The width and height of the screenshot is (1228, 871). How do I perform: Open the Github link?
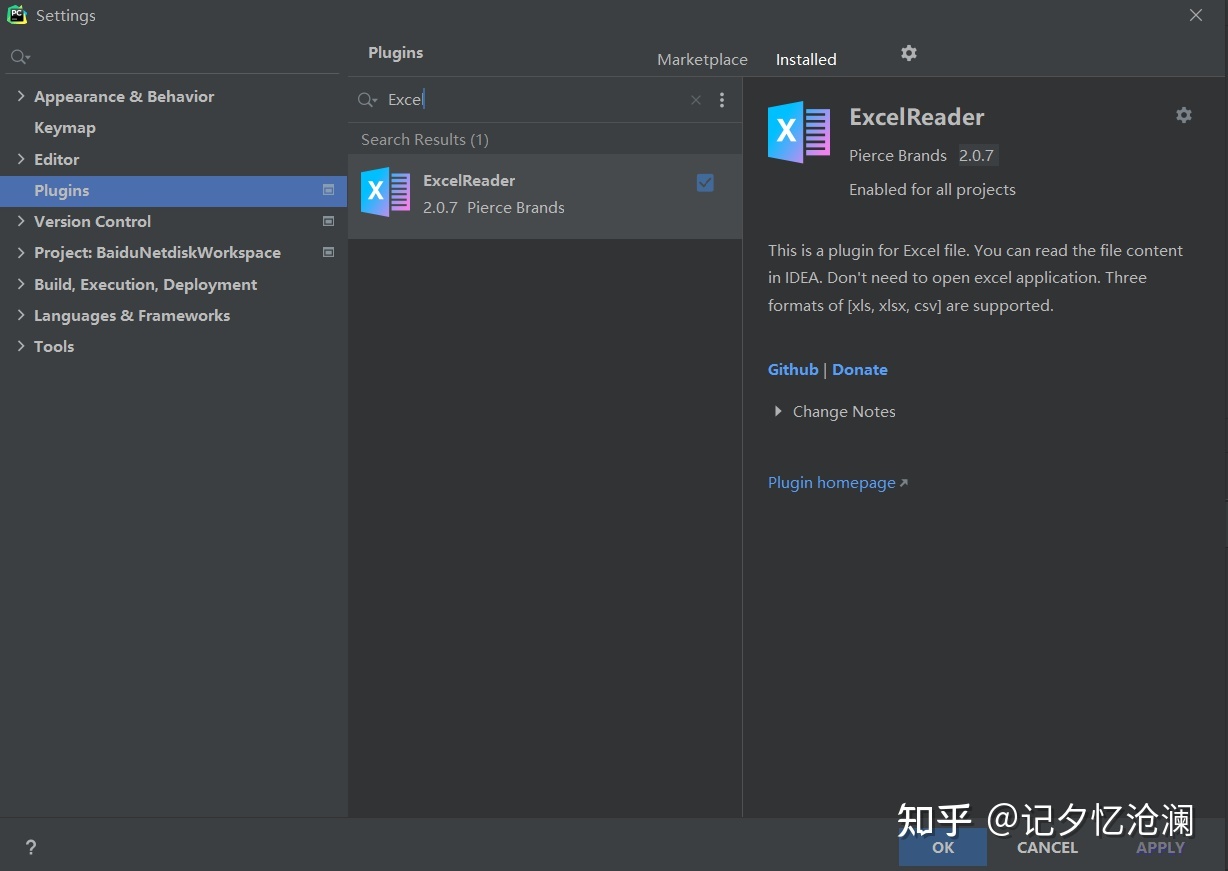coord(793,369)
